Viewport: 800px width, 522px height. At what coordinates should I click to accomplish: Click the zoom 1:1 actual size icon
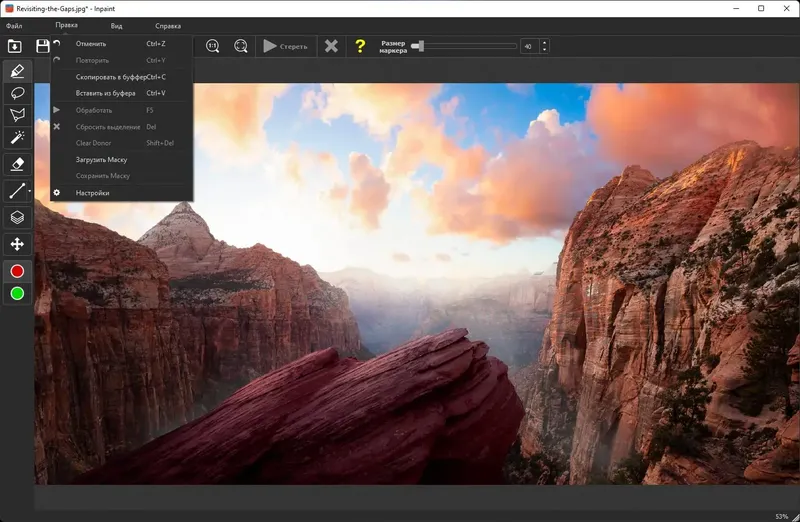click(212, 46)
